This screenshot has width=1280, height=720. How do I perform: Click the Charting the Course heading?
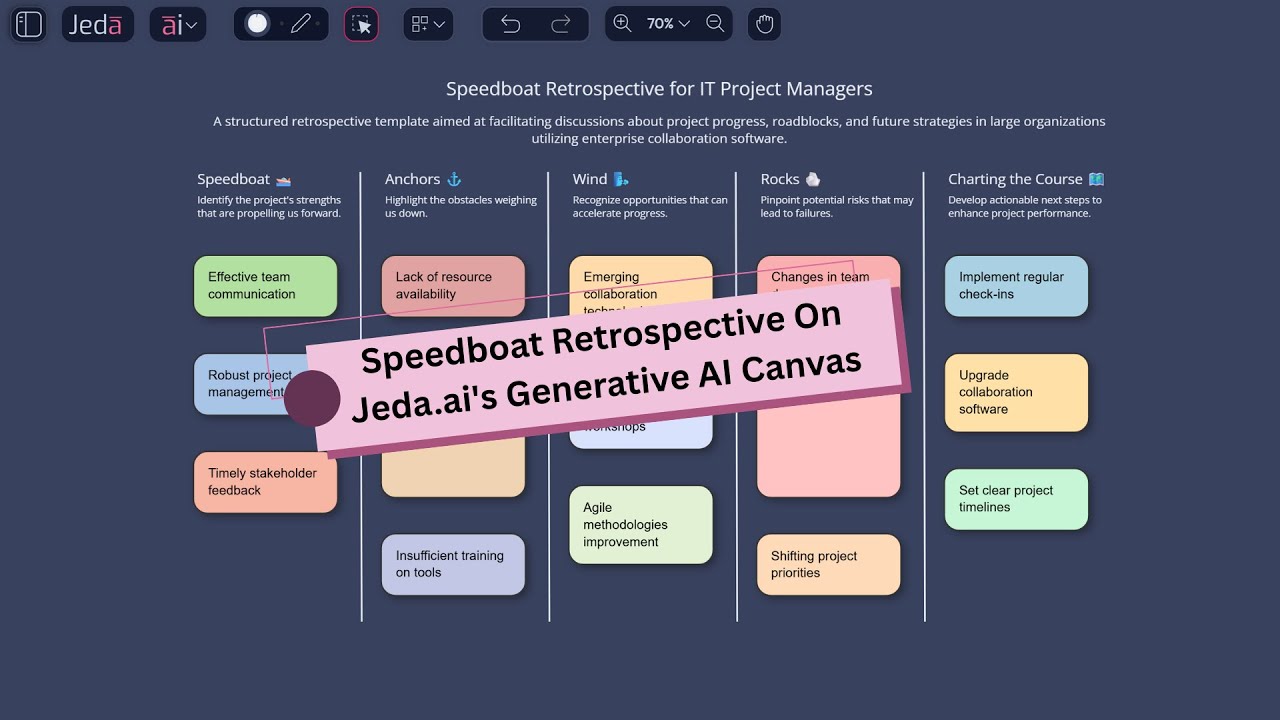point(1015,179)
